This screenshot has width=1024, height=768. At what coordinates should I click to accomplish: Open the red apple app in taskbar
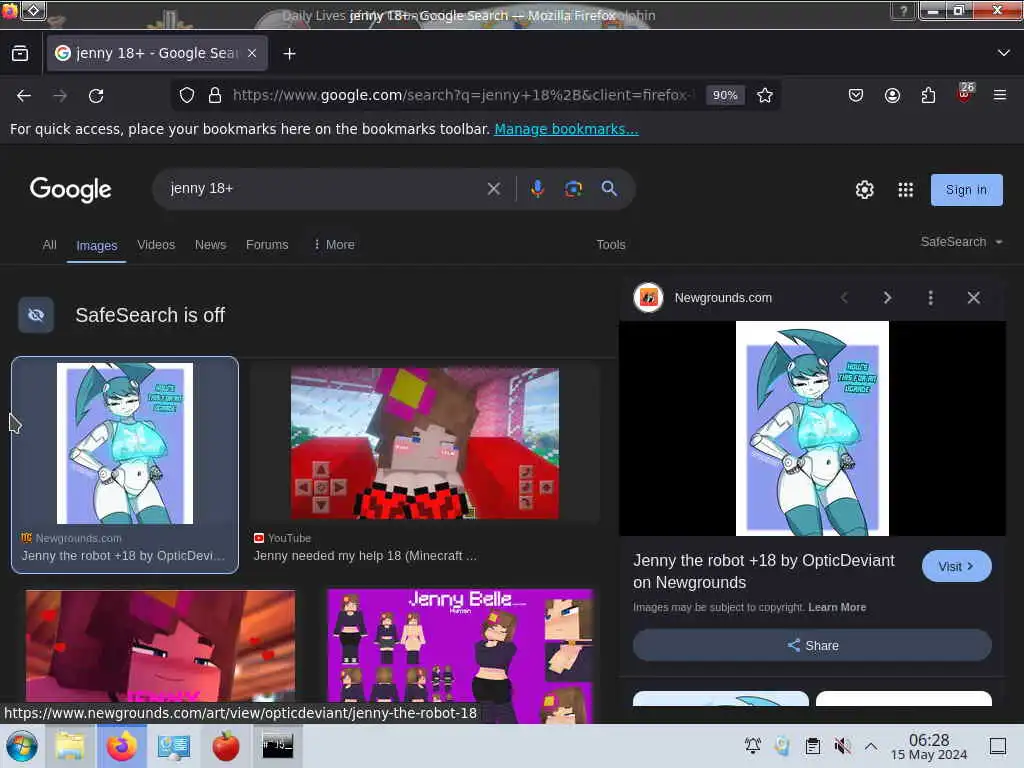(x=225, y=746)
